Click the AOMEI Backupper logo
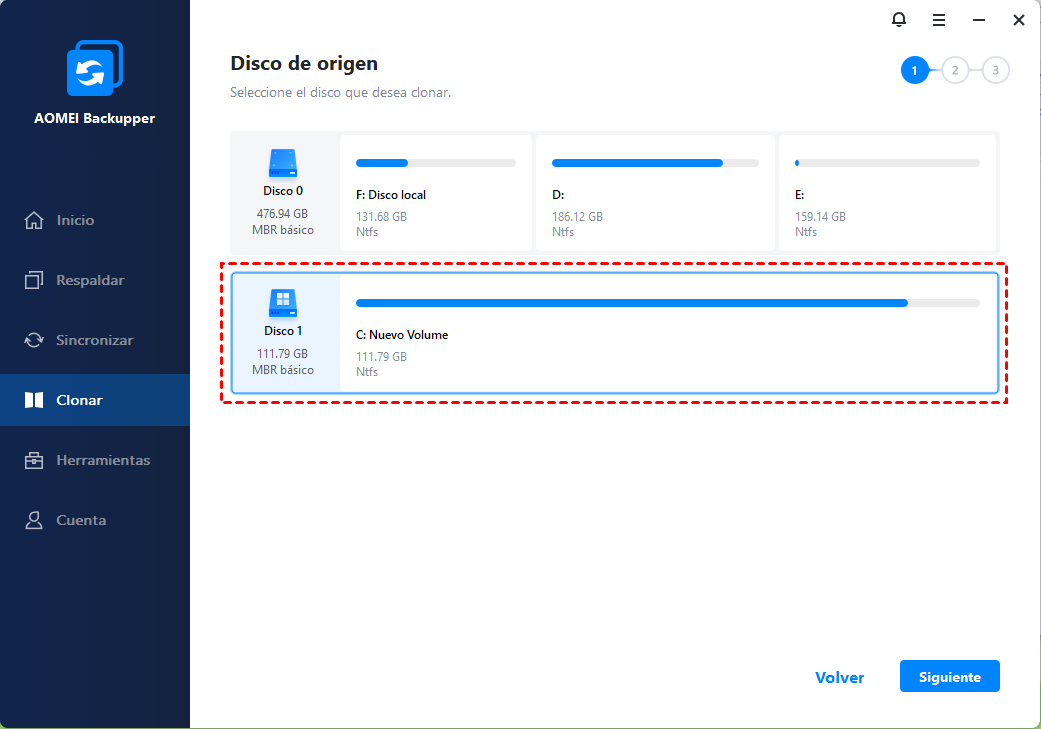The width and height of the screenshot is (1041, 729). 94,67
